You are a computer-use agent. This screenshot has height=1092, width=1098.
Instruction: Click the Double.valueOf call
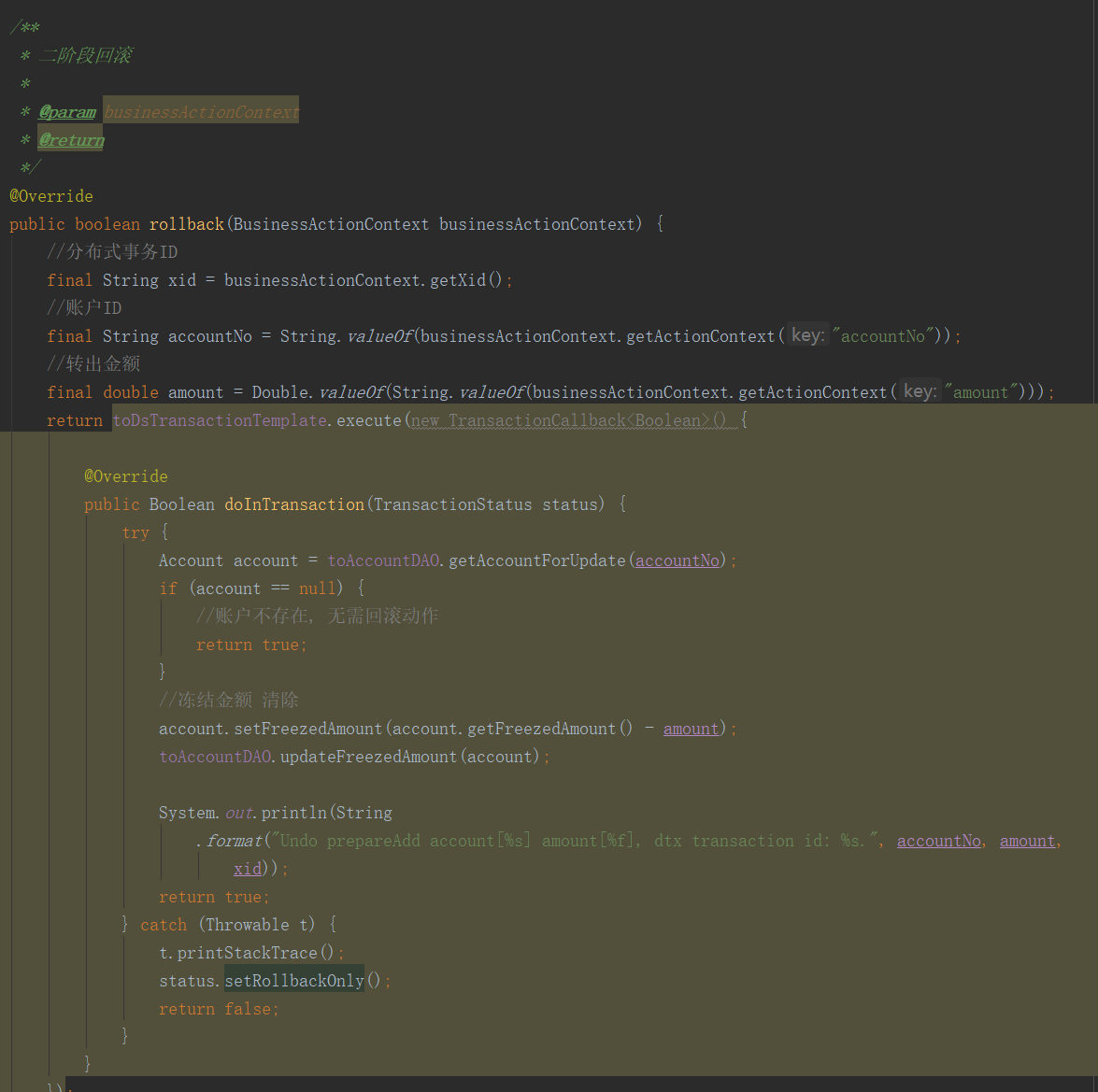click(x=319, y=392)
